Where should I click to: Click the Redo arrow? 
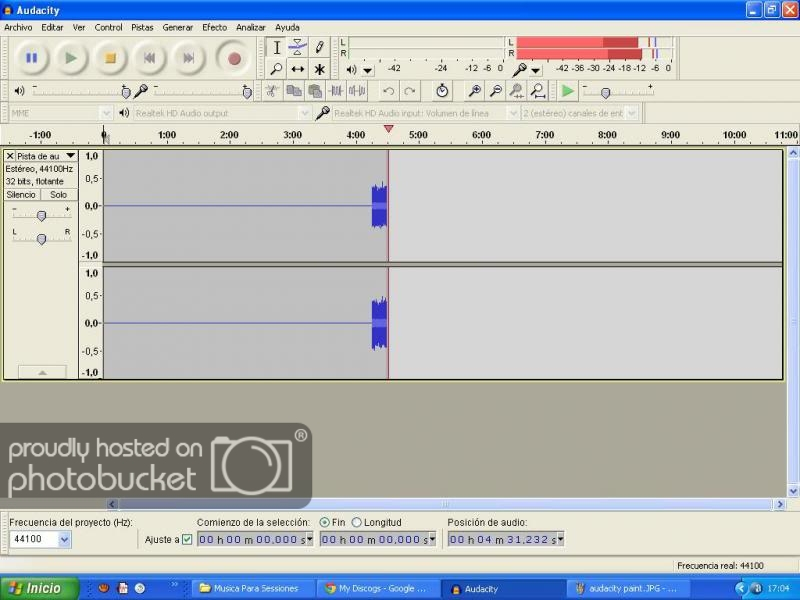tap(409, 91)
